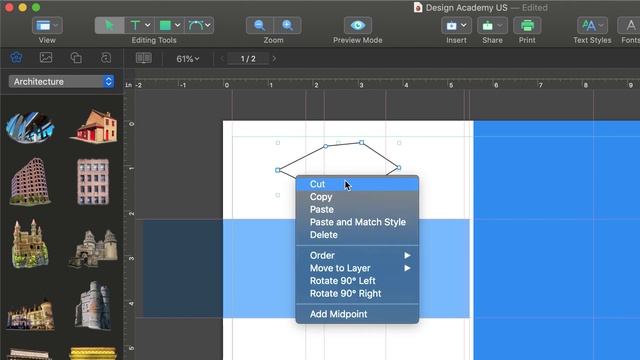Click the polygon's right vertex handle
The image size is (640, 360).
tap(399, 168)
